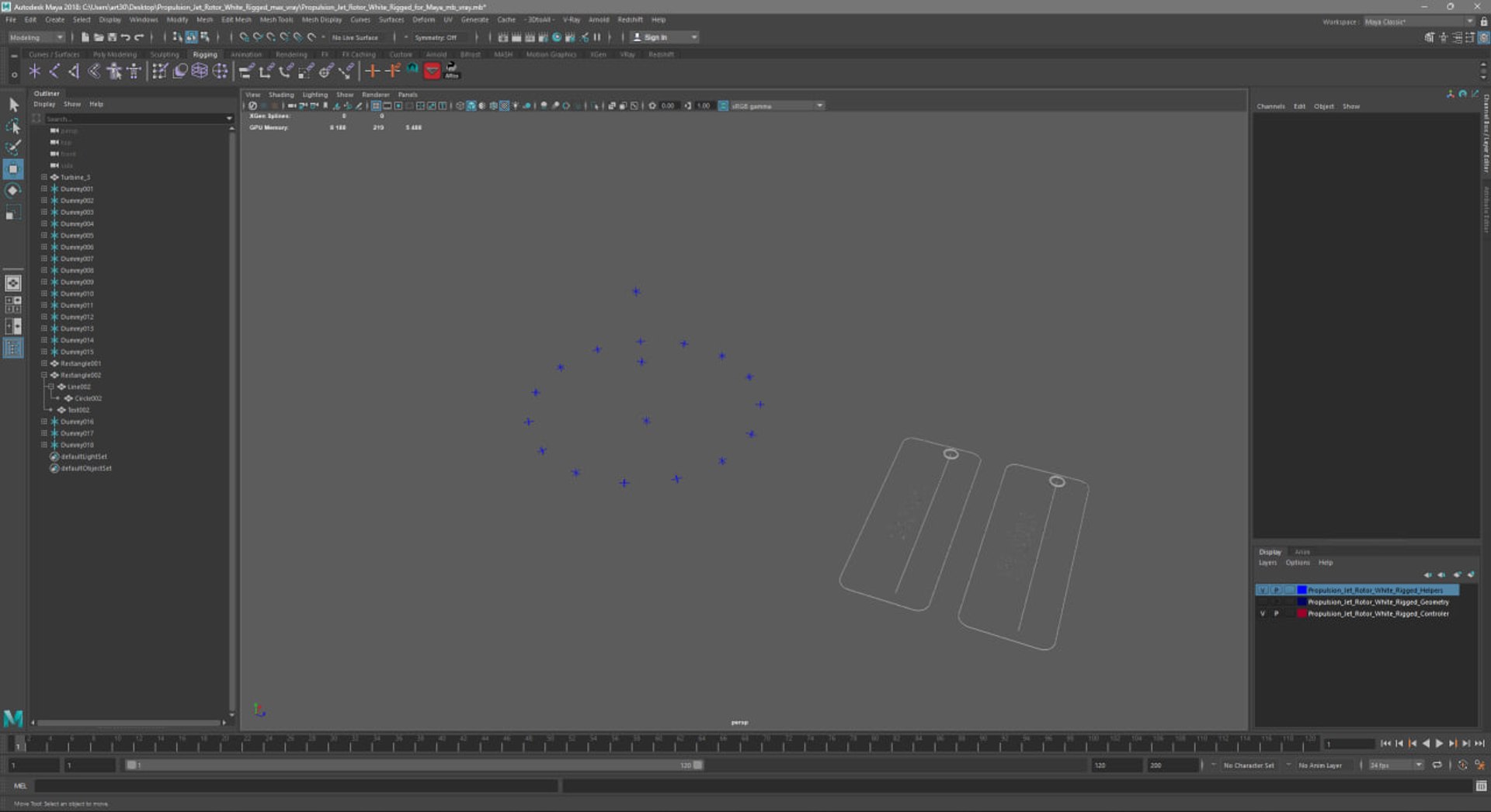
Task: Go to start of playback range
Action: click(1386, 744)
